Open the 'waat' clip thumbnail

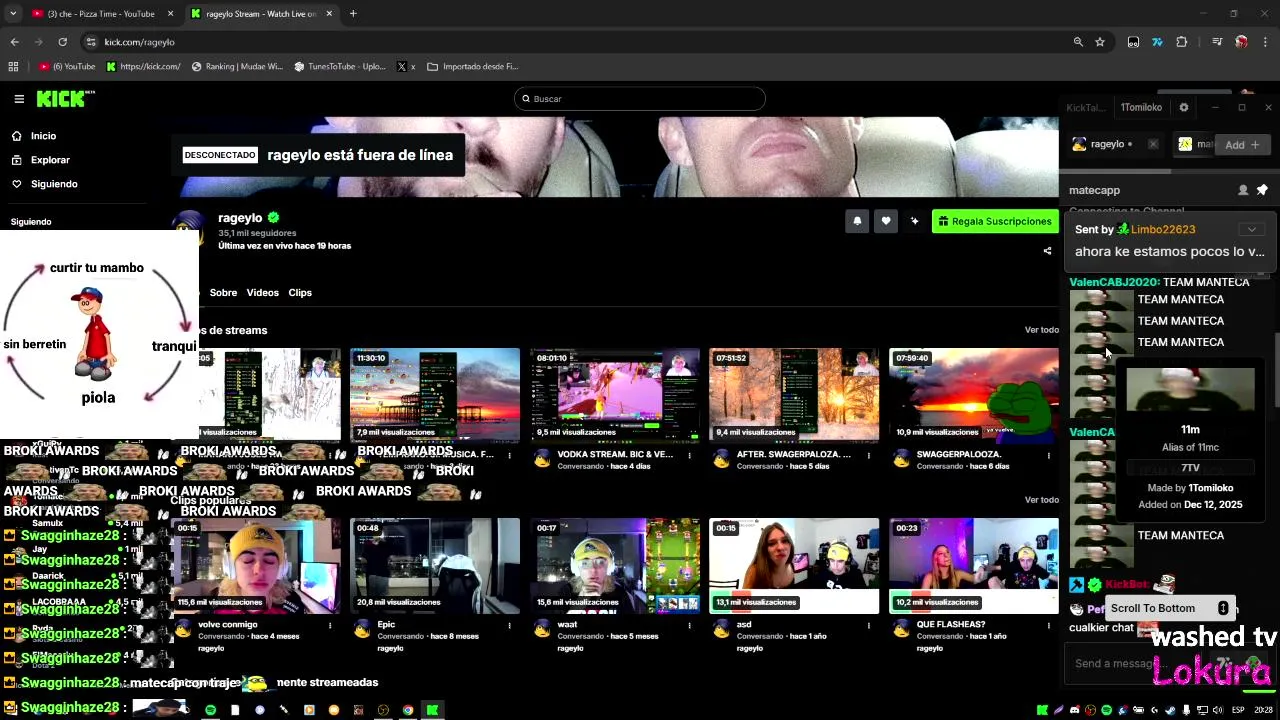(615, 565)
